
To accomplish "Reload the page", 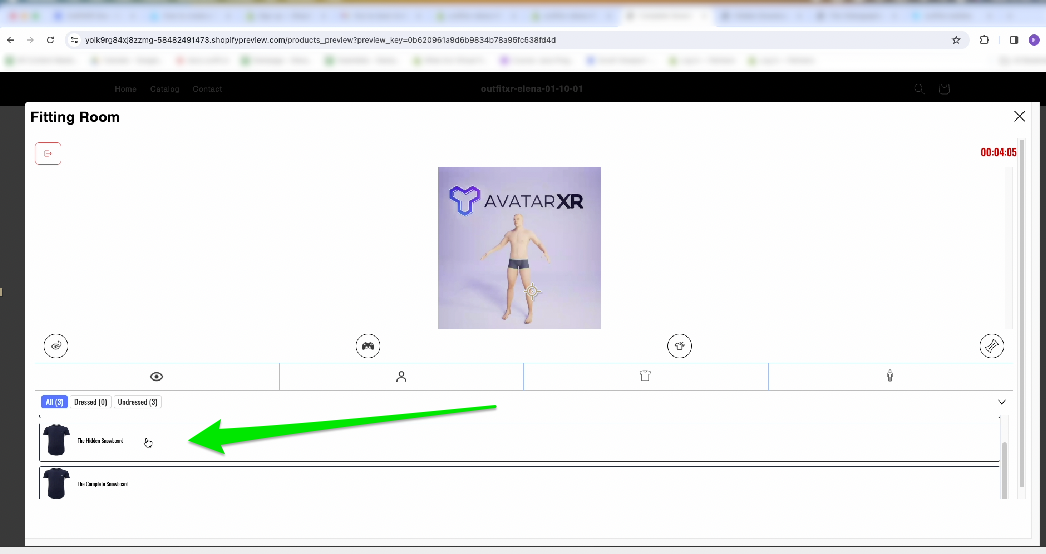I will (50, 40).
